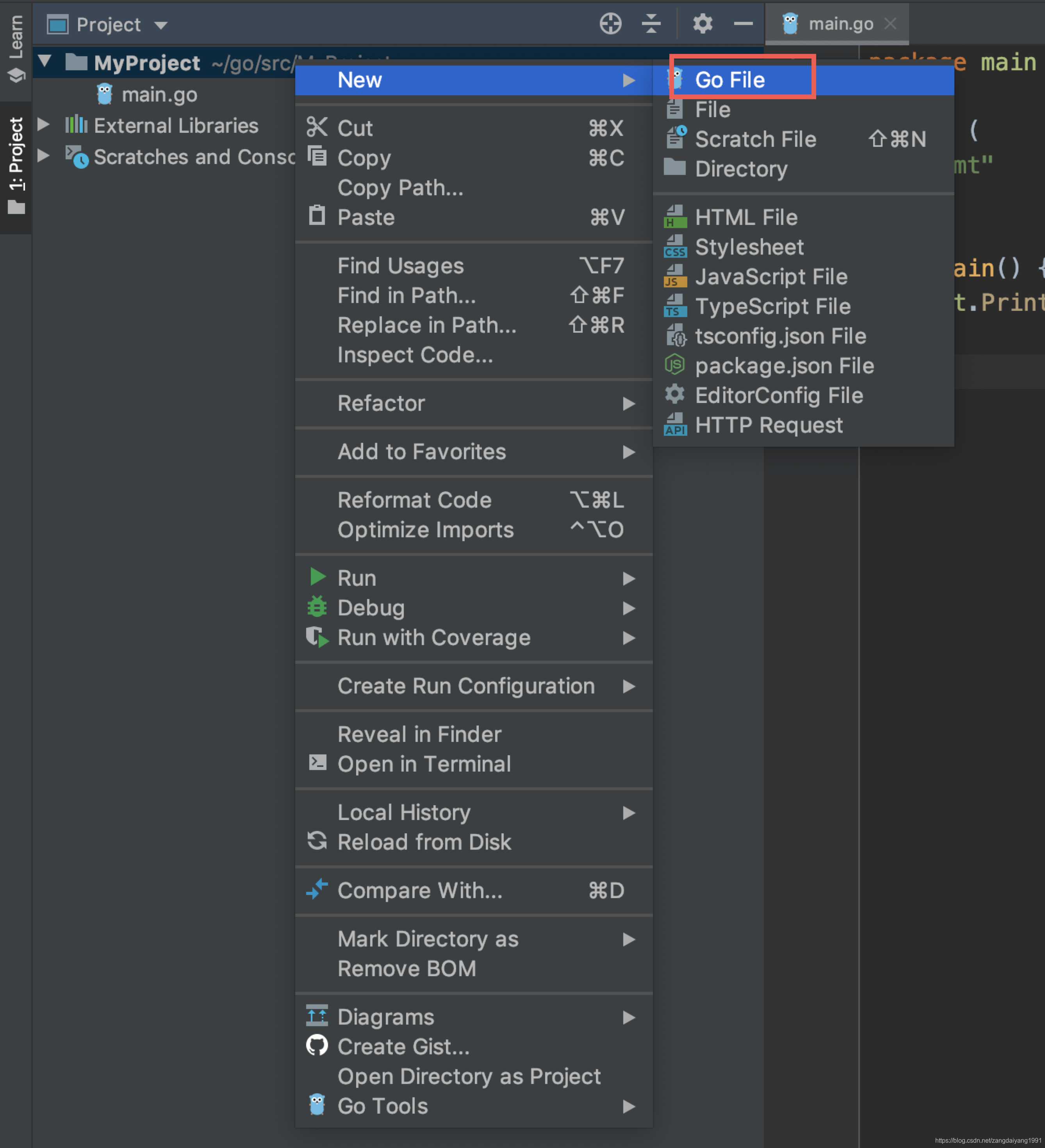Select main.go in the project tree
Viewport: 1045px width, 1148px height.
[x=159, y=94]
